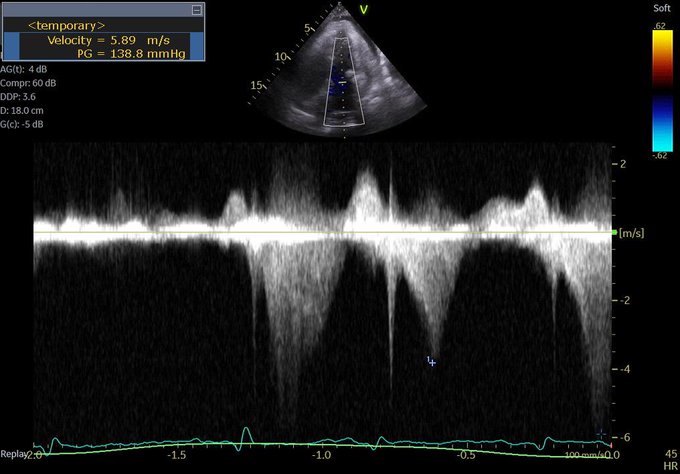Select the <temporary> measurement title
680x474 pixels.
pos(66,26)
